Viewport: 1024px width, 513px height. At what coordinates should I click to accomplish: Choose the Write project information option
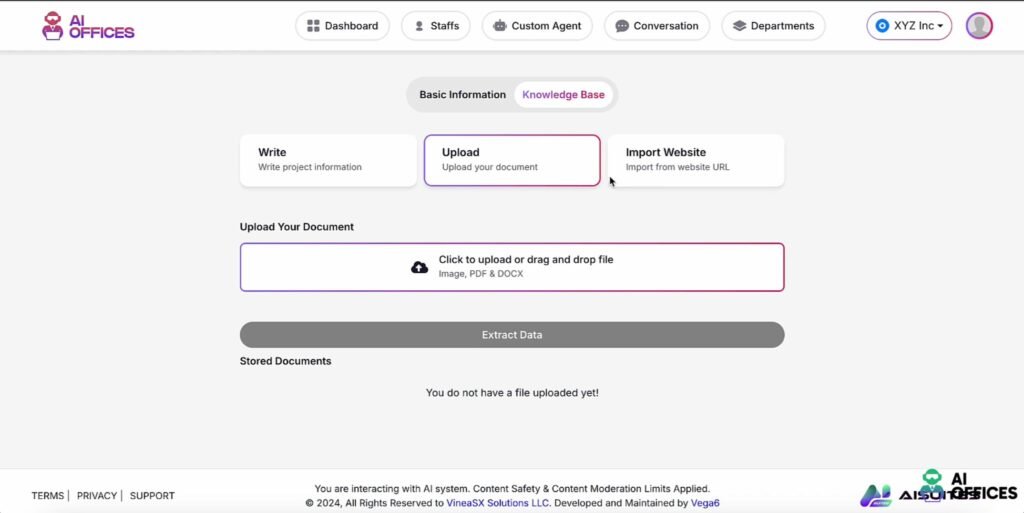(328, 160)
